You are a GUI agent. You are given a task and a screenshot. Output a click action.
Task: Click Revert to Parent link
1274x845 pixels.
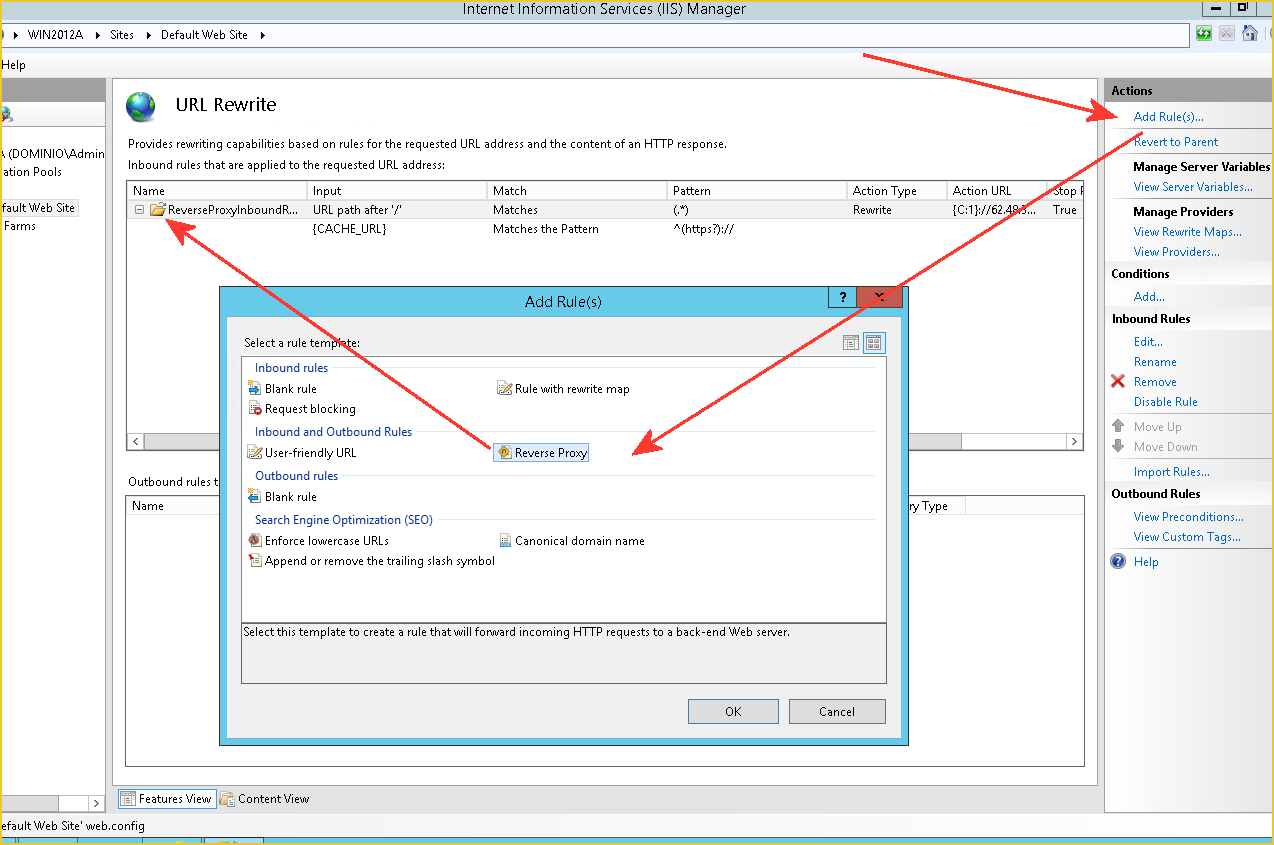pyautogui.click(x=1176, y=142)
